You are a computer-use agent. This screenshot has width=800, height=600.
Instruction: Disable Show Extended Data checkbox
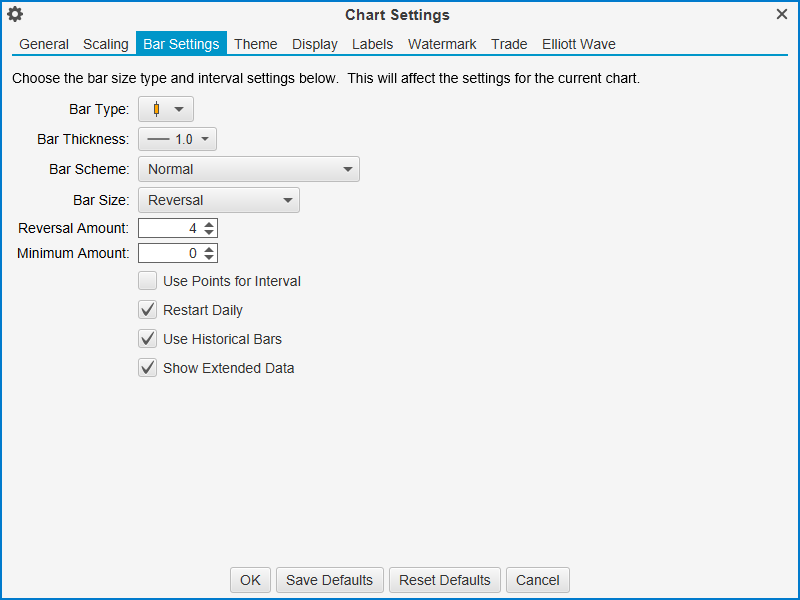pyautogui.click(x=148, y=368)
